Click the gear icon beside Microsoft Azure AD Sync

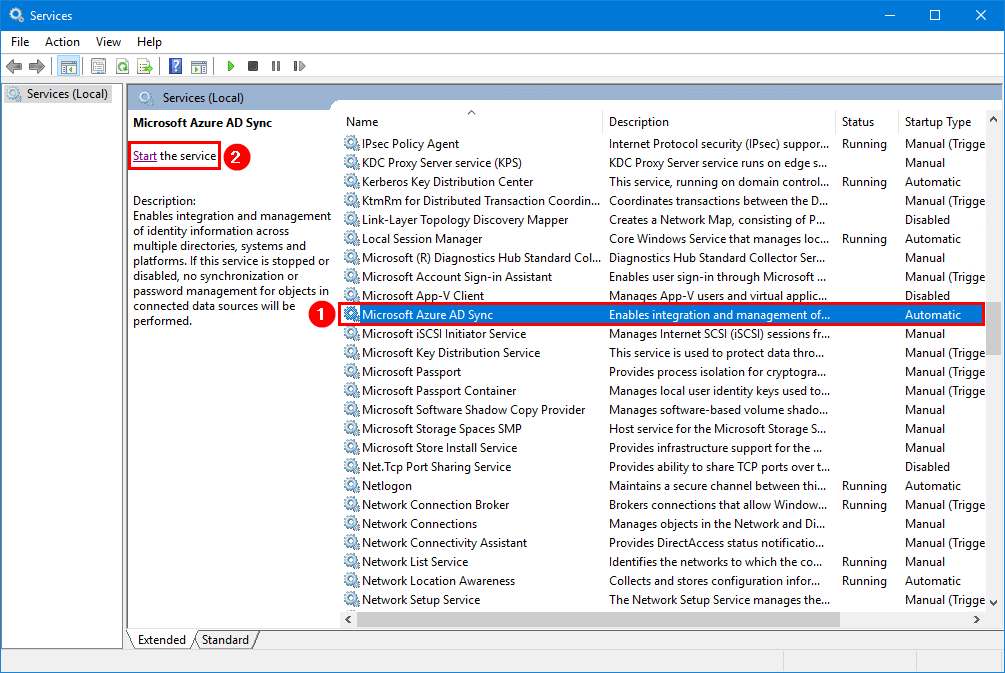(351, 315)
